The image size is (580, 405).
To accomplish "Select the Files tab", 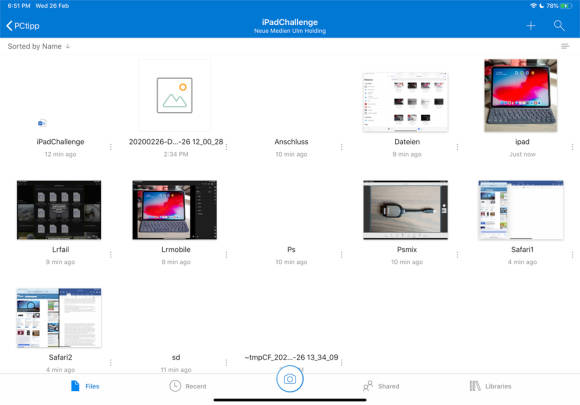I will tap(85, 386).
